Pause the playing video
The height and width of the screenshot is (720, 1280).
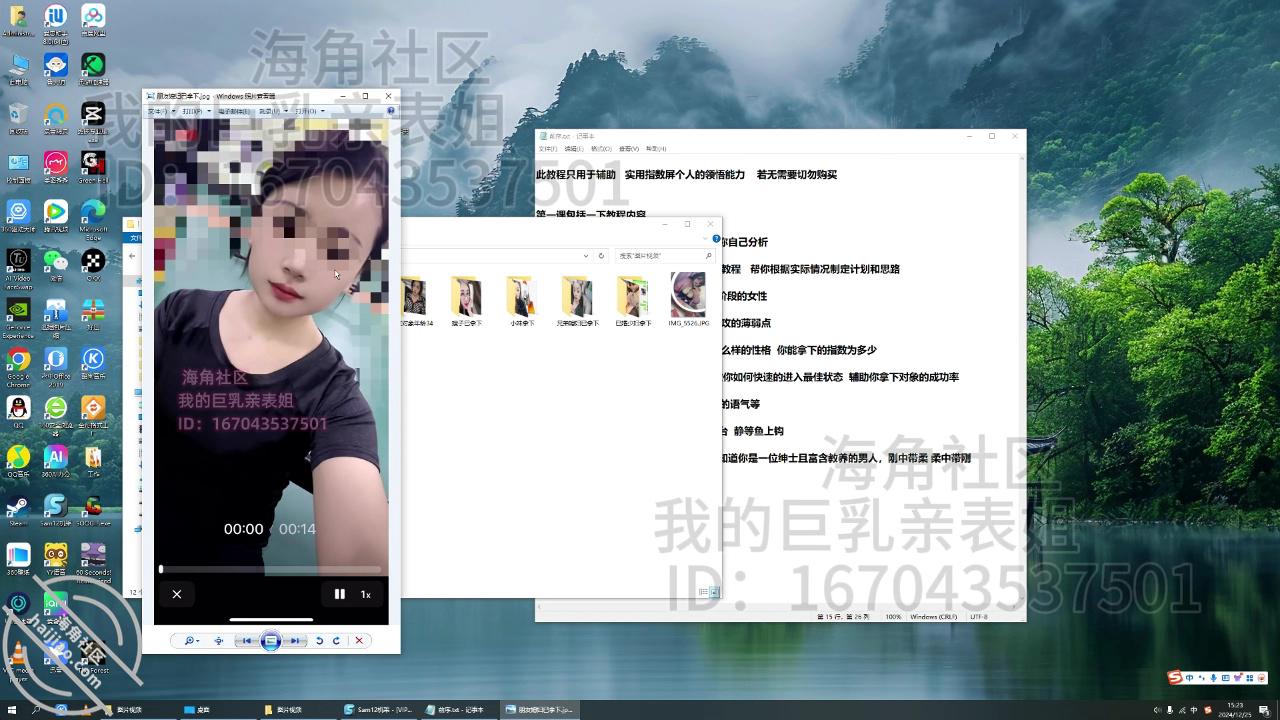point(339,594)
